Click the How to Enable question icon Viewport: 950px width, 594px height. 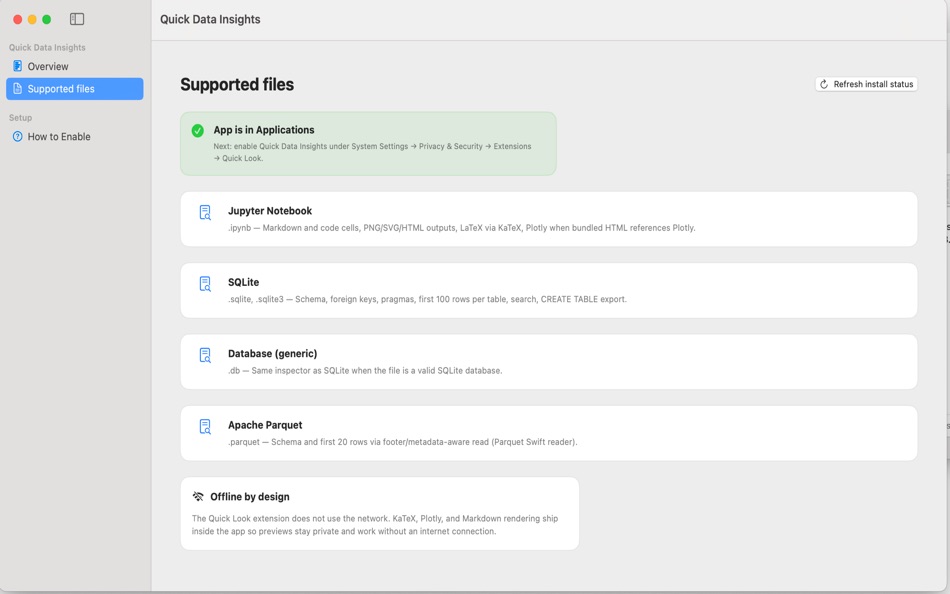pyautogui.click(x=18, y=136)
